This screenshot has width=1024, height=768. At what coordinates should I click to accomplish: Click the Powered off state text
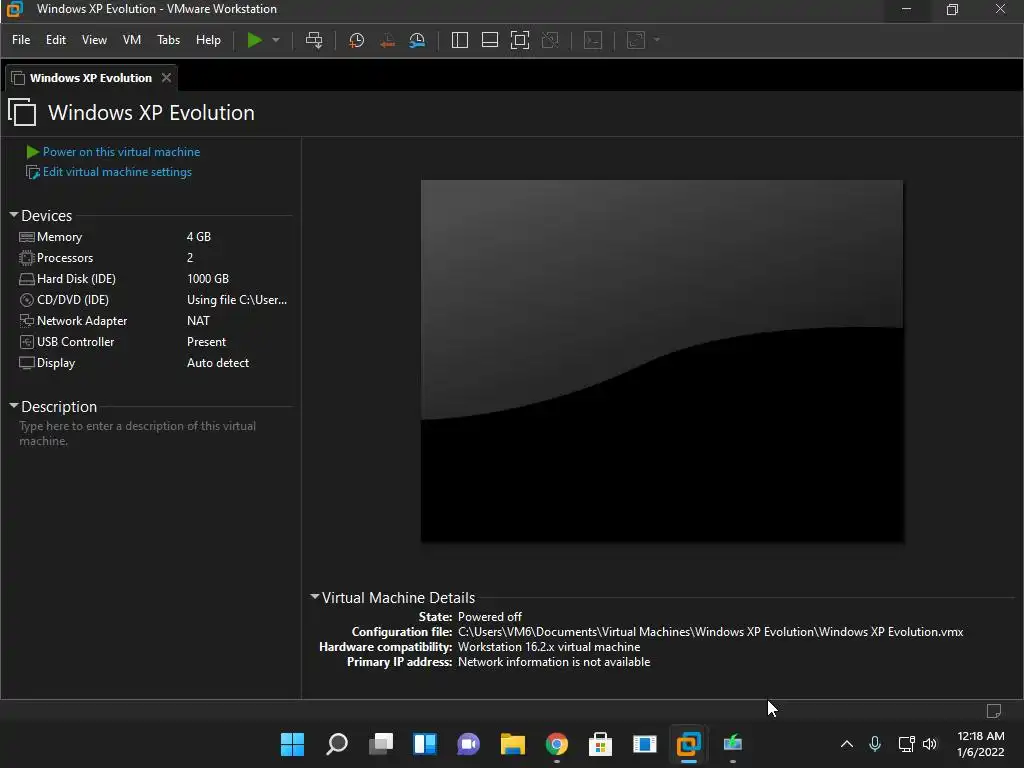(490, 616)
